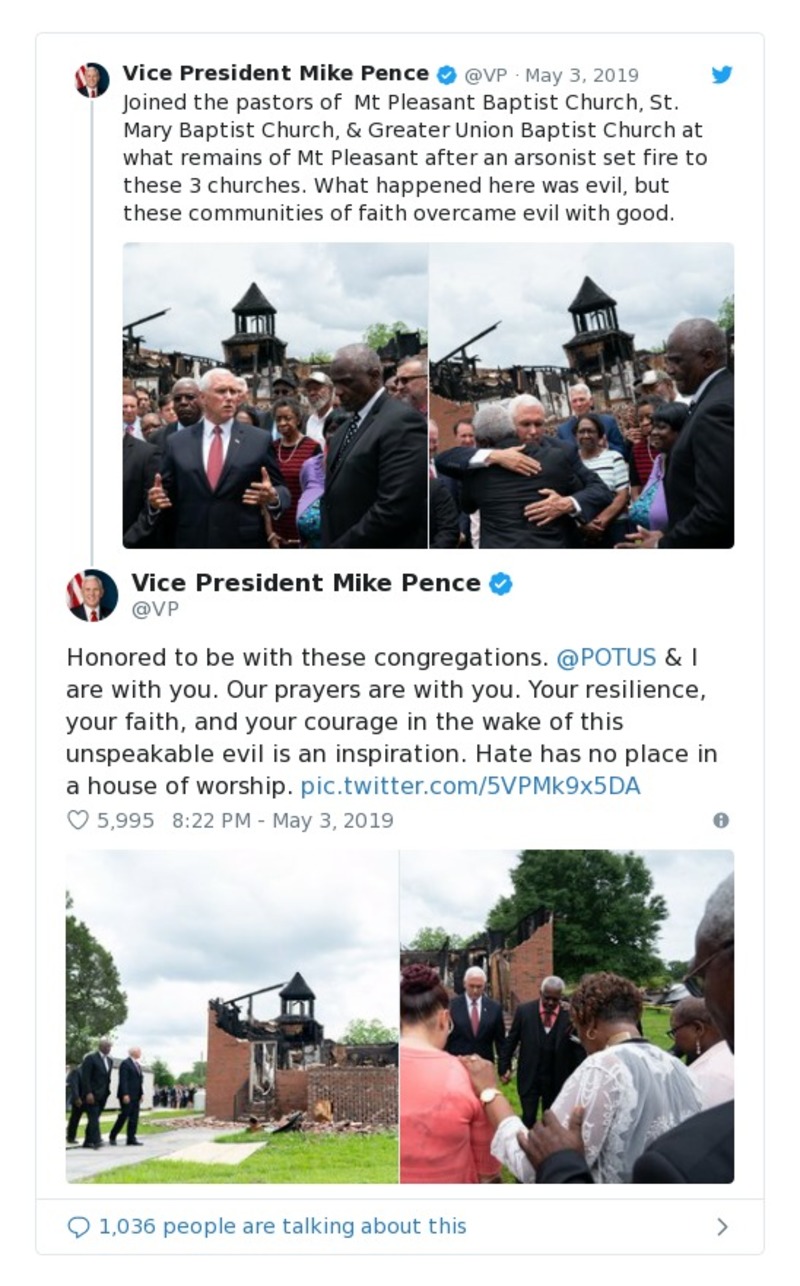
Task: Open the info icon near the timestamp
Action: (722, 820)
